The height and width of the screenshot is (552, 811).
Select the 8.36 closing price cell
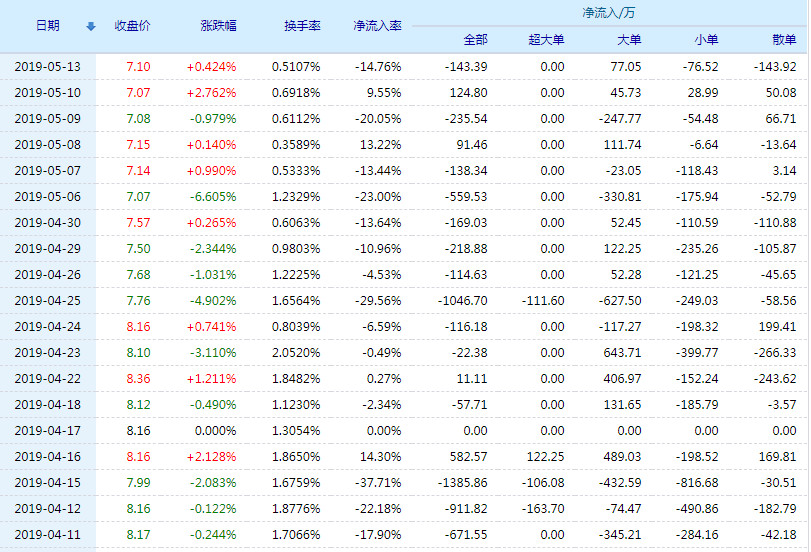click(x=139, y=379)
